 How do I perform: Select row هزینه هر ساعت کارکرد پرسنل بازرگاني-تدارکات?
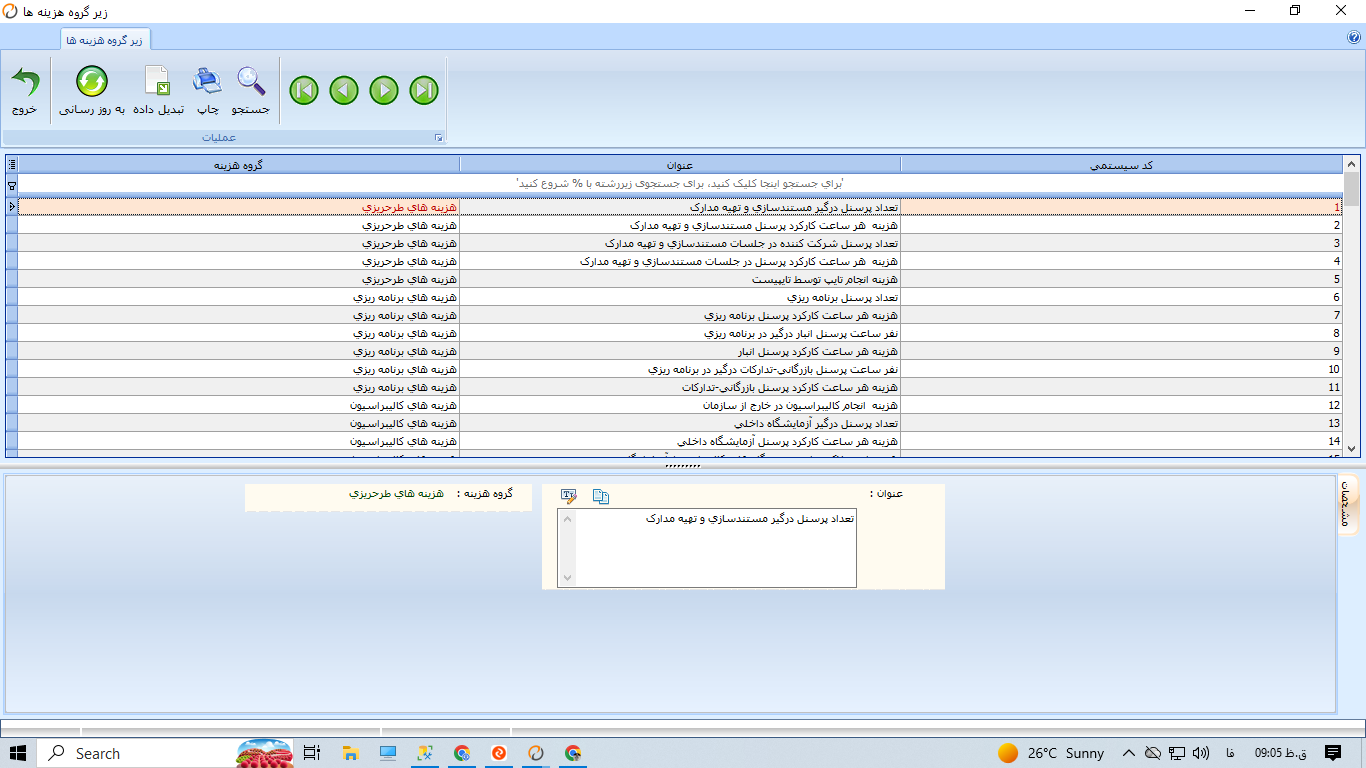(680, 387)
